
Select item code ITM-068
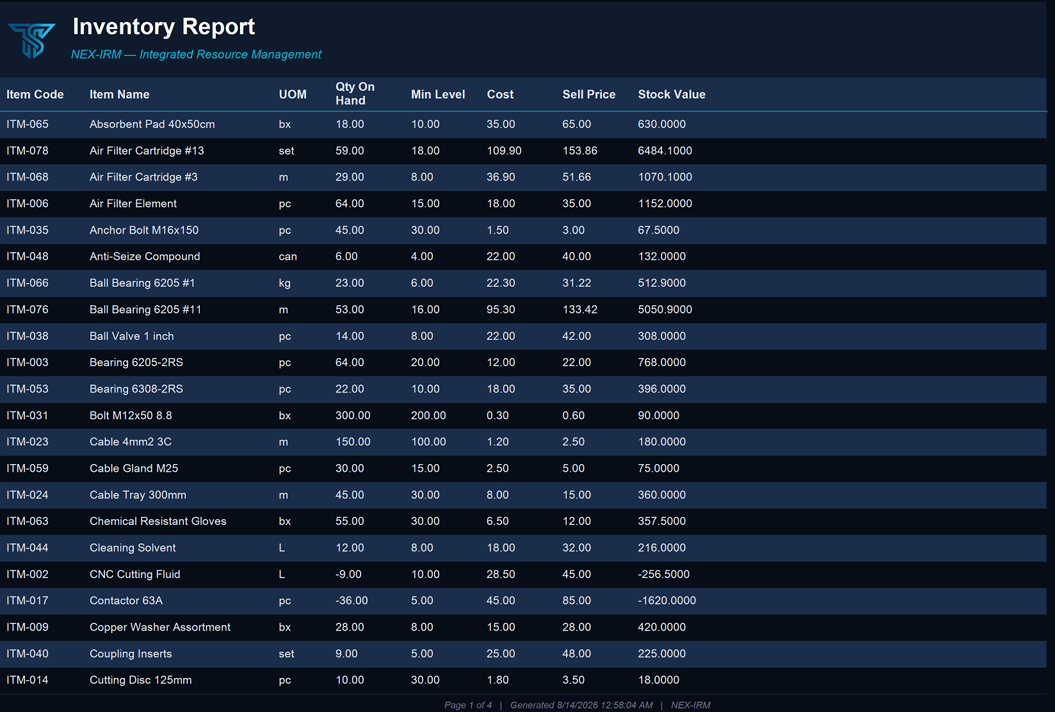point(28,177)
